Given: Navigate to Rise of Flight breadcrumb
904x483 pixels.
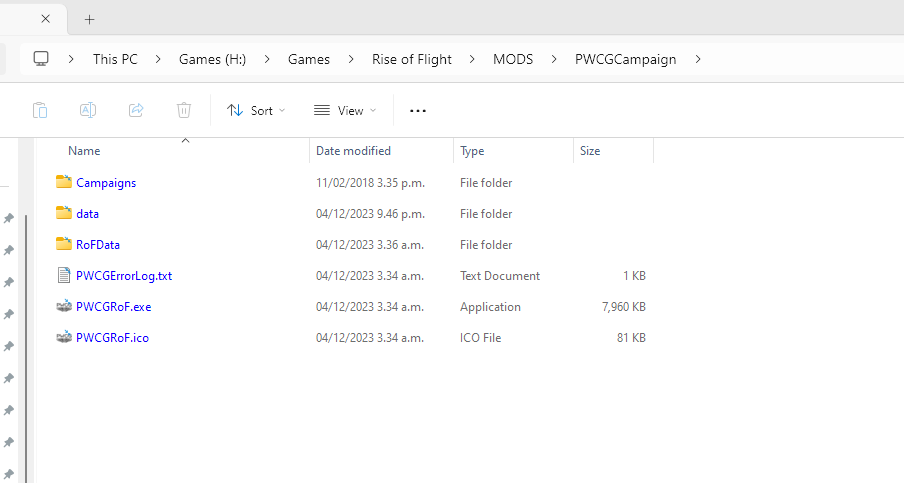Looking at the screenshot, I should pyautogui.click(x=413, y=59).
